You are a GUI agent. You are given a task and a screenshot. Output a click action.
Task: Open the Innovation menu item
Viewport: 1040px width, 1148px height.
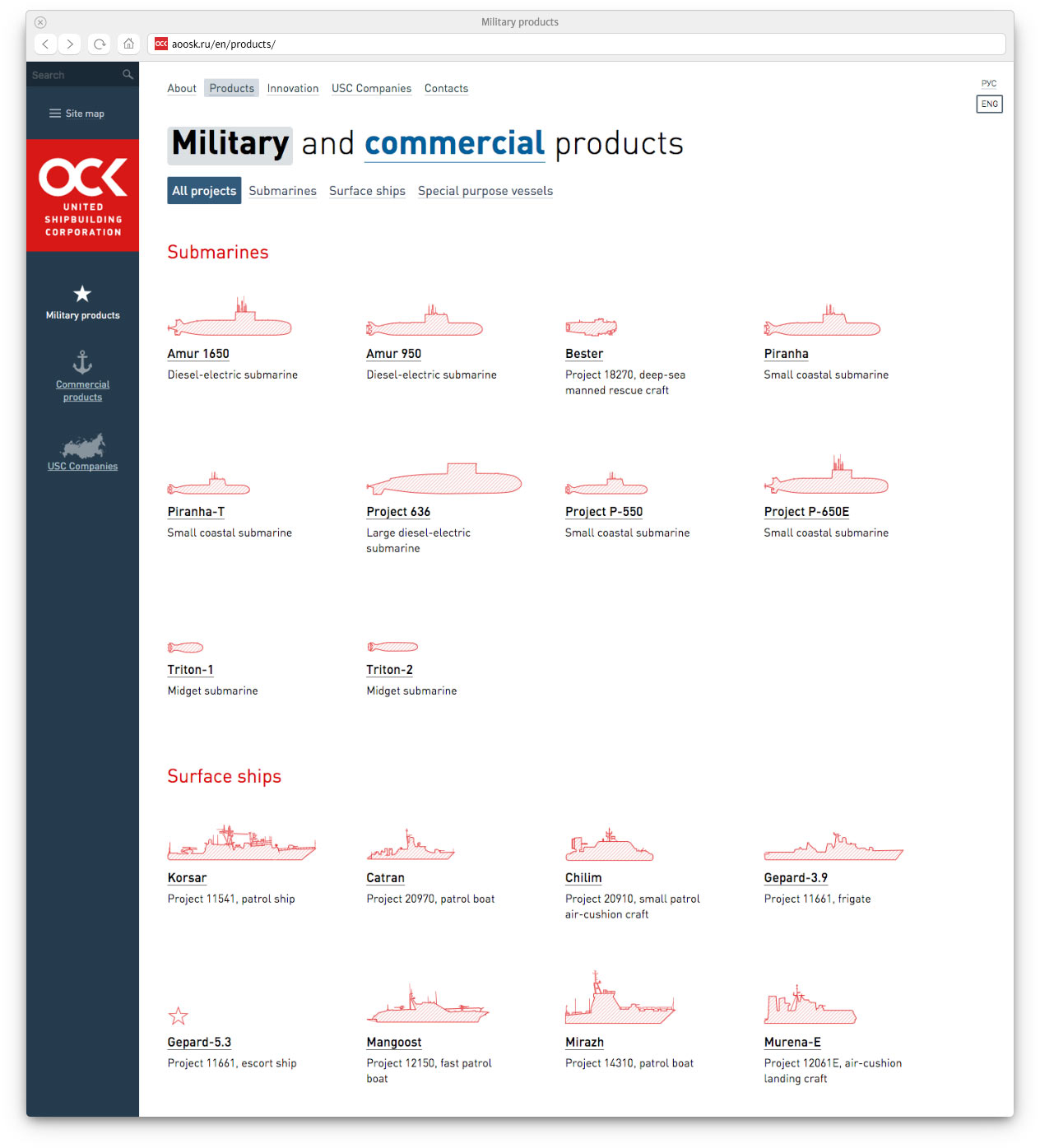click(293, 89)
